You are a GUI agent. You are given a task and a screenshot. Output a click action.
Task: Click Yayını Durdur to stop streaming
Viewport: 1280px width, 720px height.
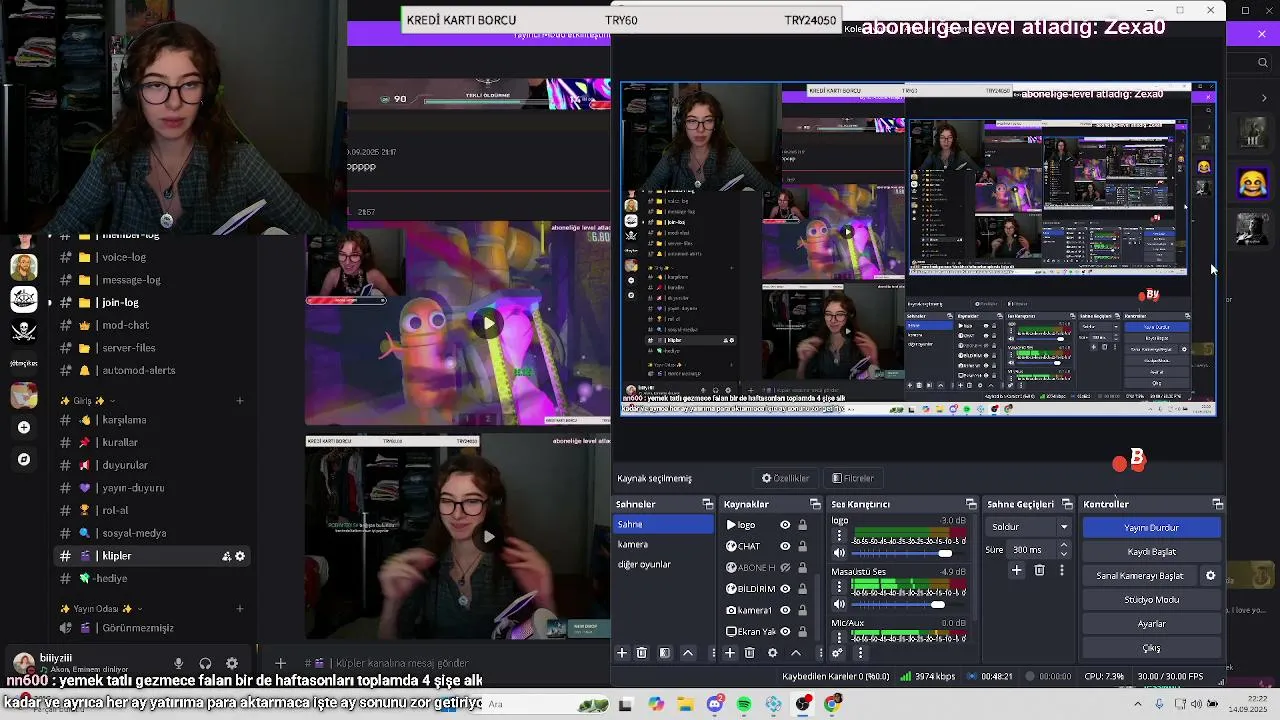1152,528
